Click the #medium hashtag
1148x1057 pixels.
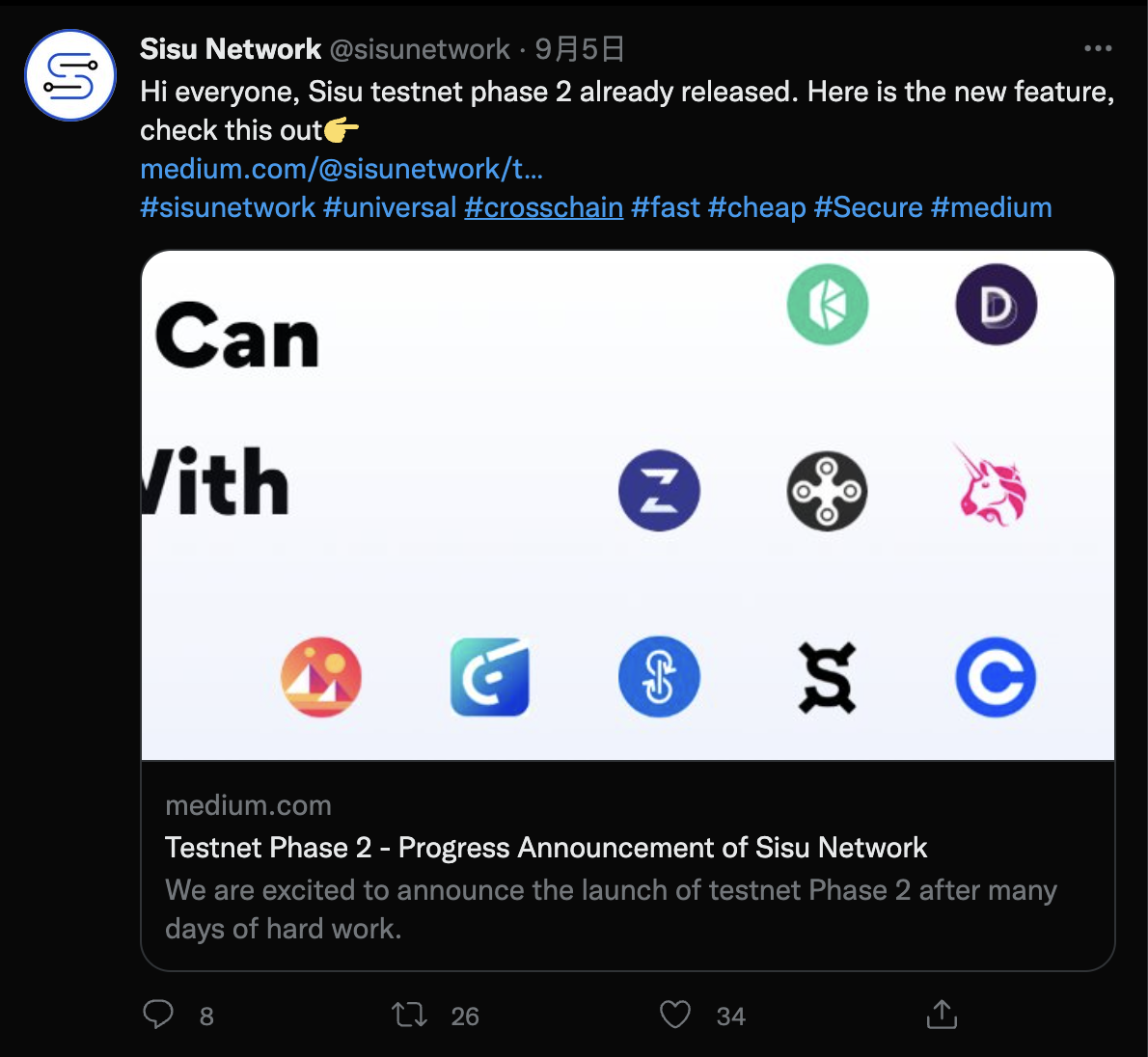[991, 207]
